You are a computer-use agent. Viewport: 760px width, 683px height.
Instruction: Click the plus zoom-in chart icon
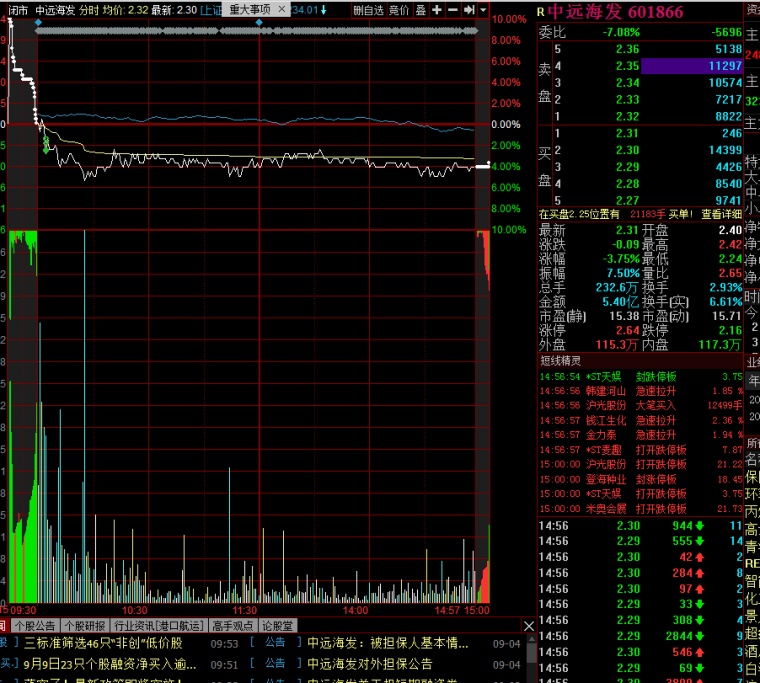click(x=437, y=10)
